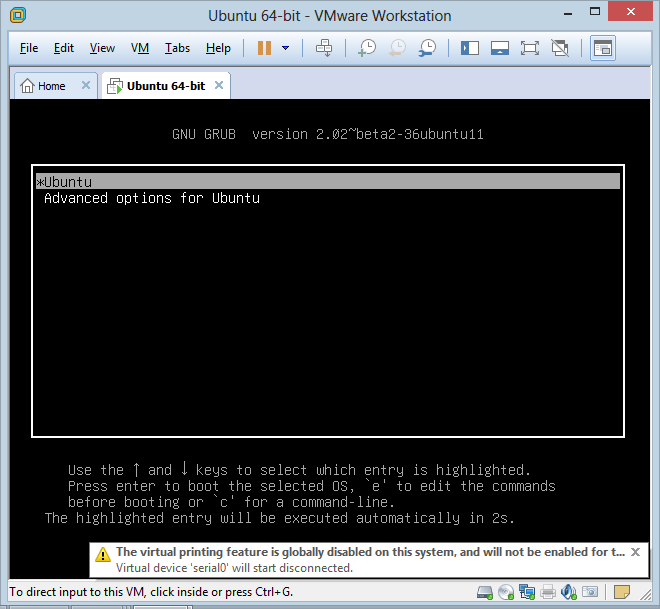Click the window resize grip corner
Image resolution: width=660 pixels, height=609 pixels.
[645, 594]
